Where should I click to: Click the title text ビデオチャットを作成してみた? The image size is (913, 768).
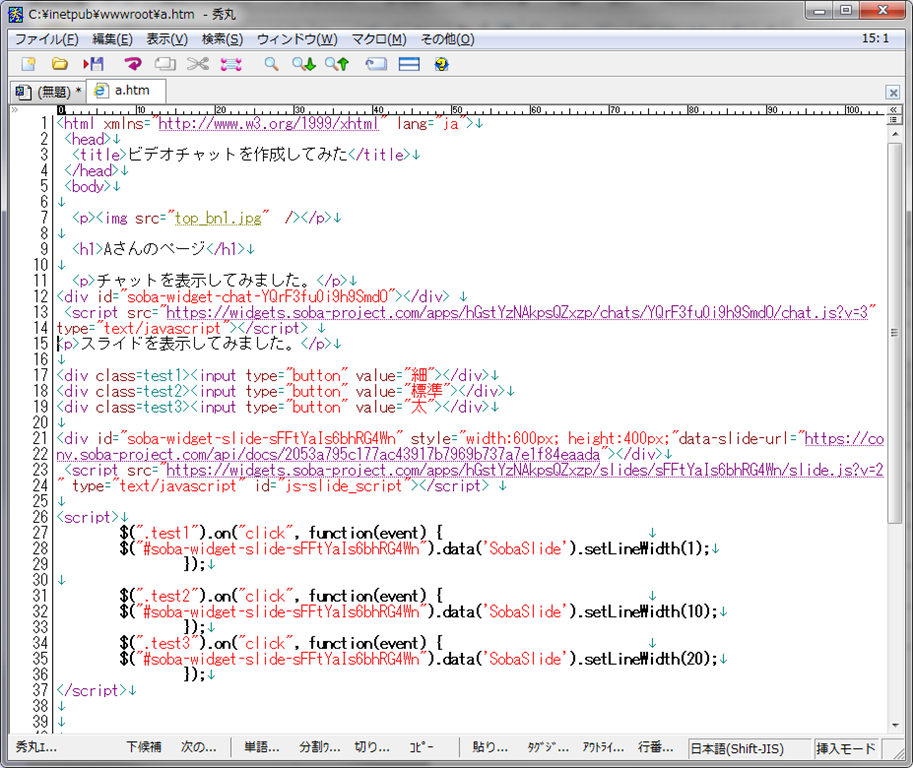[x=237, y=155]
